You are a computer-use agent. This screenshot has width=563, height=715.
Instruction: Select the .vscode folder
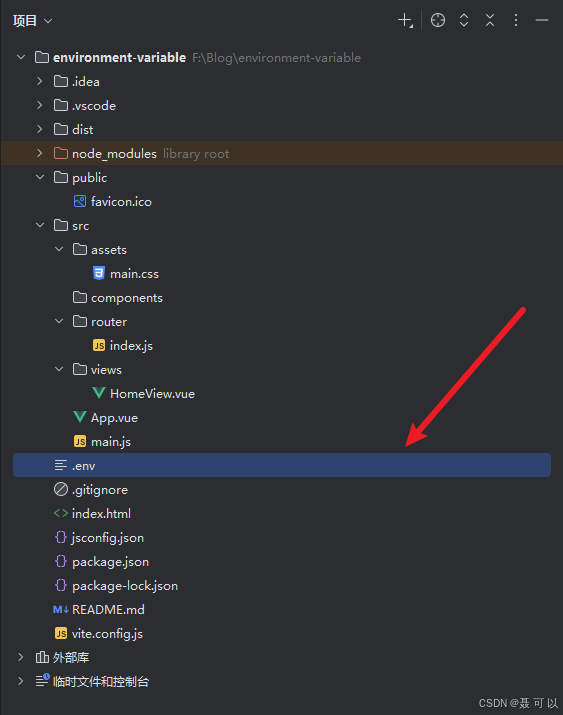(94, 106)
